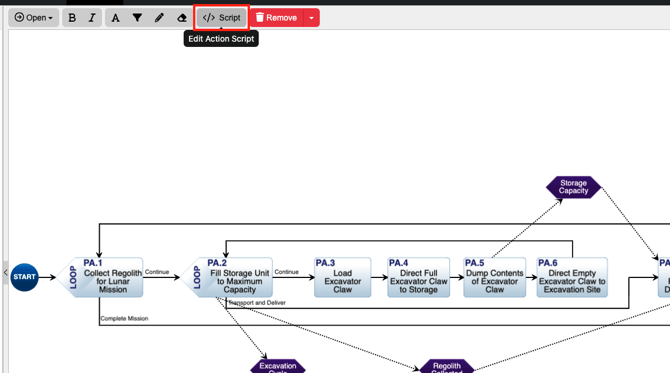670x373 pixels.
Task: Toggle italic text formatting
Action: (x=92, y=18)
